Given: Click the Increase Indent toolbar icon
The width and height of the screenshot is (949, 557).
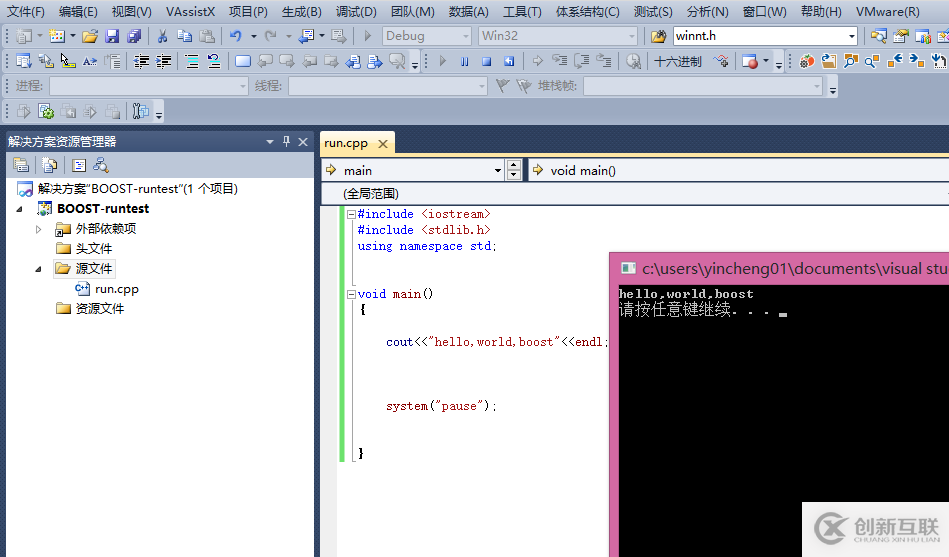Looking at the screenshot, I should [x=162, y=61].
